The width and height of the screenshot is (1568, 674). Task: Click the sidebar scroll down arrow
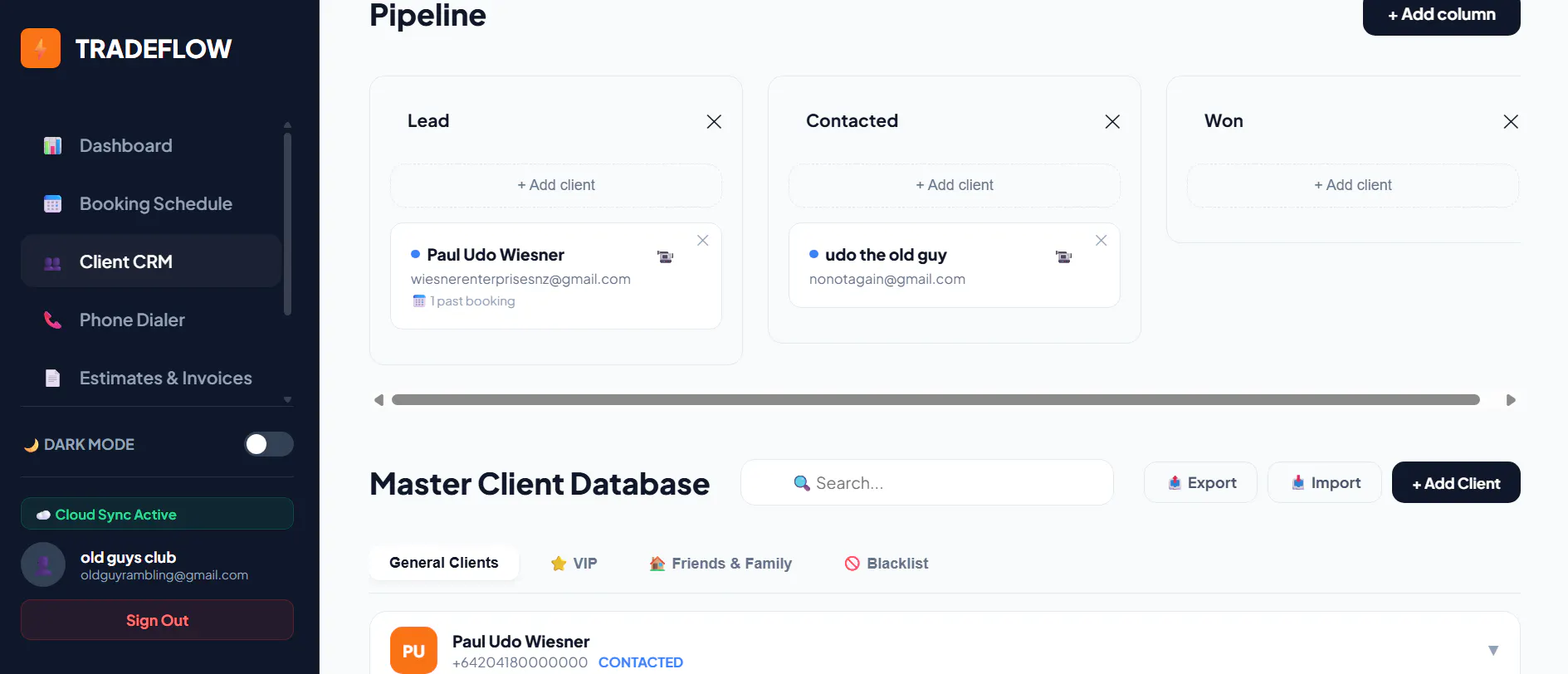click(287, 399)
